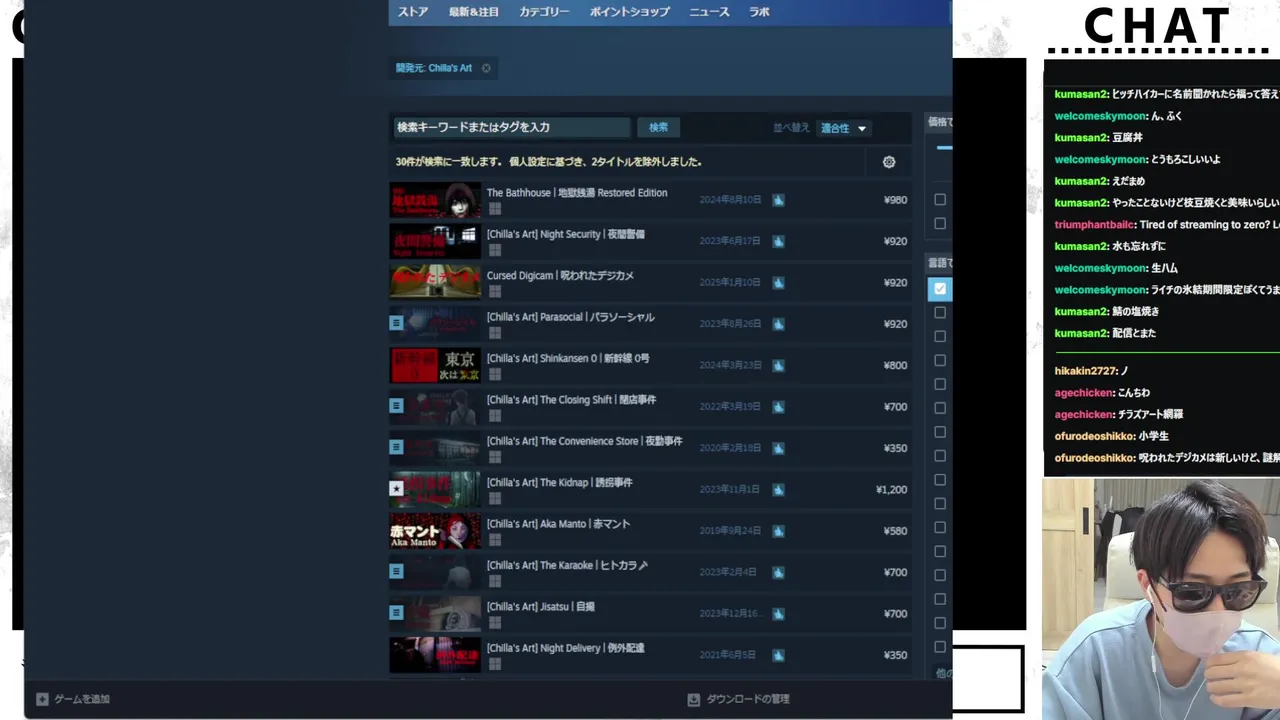Click Night Delivery thumbs-up review icon

[x=778, y=656]
